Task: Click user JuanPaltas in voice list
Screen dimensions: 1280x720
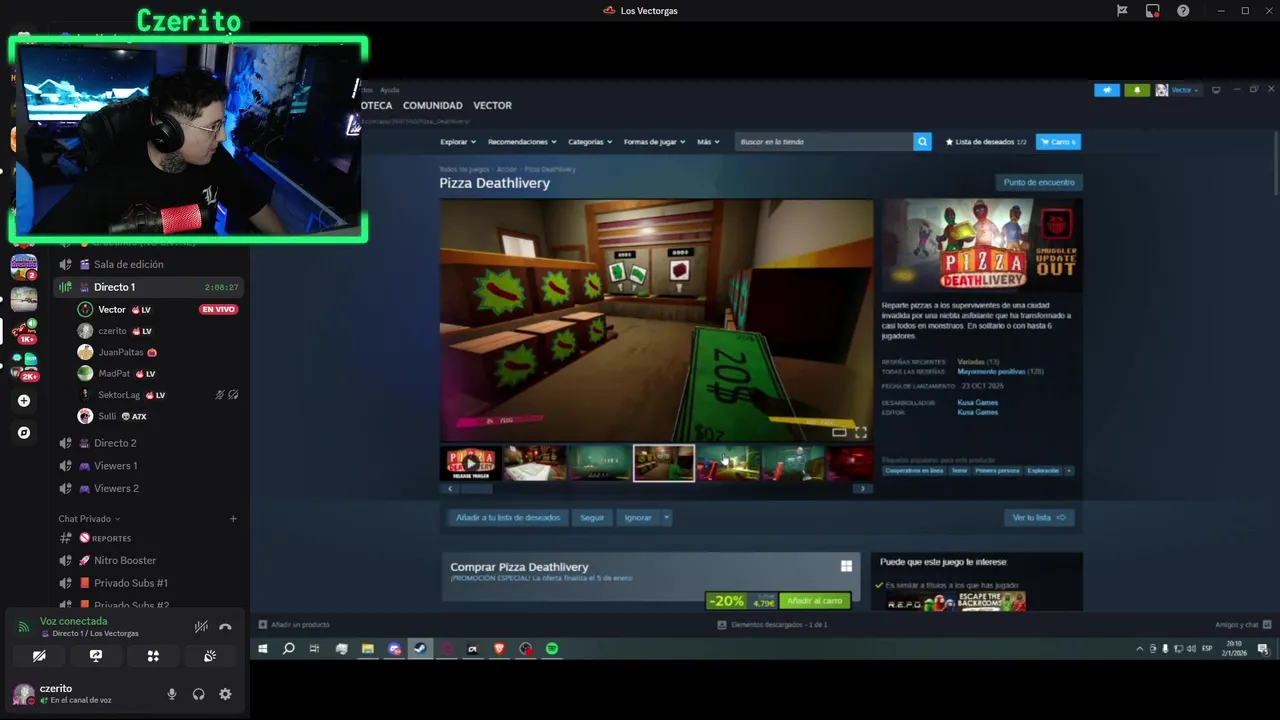Action: click(158, 352)
